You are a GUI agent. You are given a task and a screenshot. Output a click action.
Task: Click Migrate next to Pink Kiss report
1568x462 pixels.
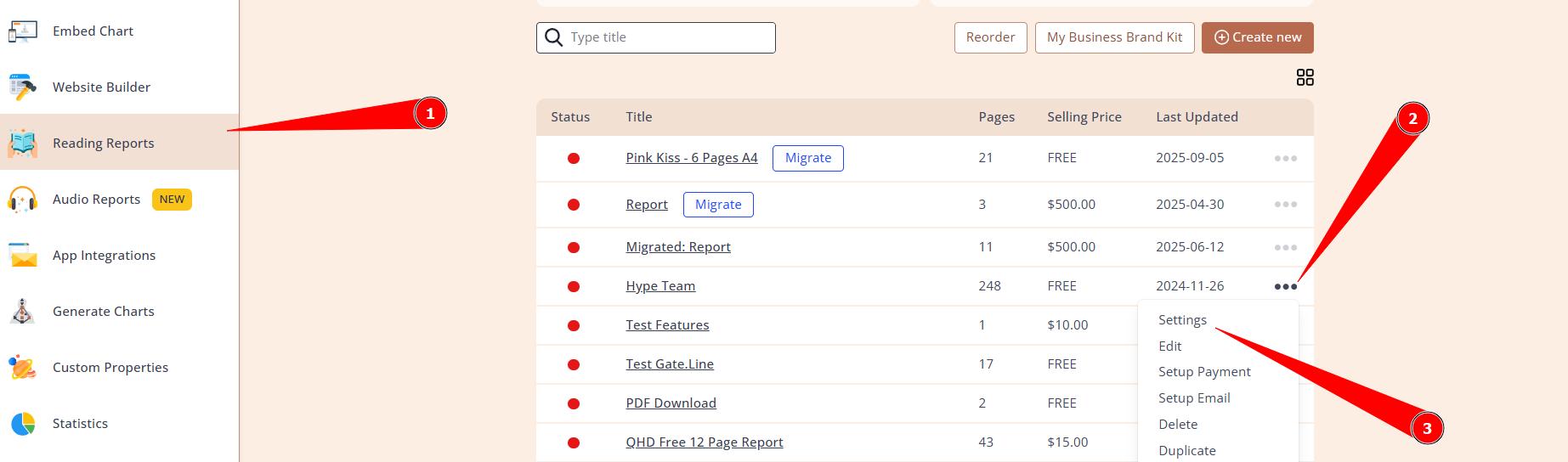pyautogui.click(x=807, y=158)
